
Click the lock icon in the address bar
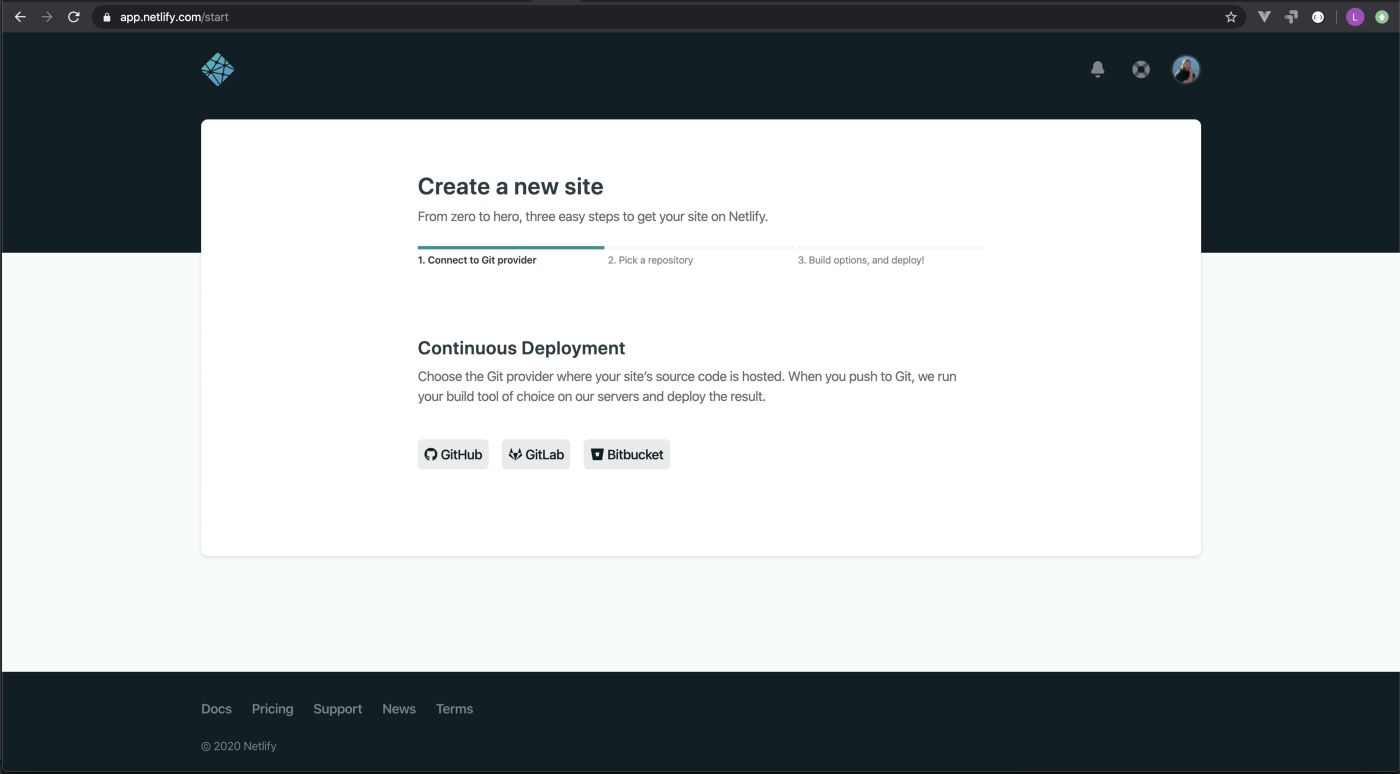tap(107, 17)
